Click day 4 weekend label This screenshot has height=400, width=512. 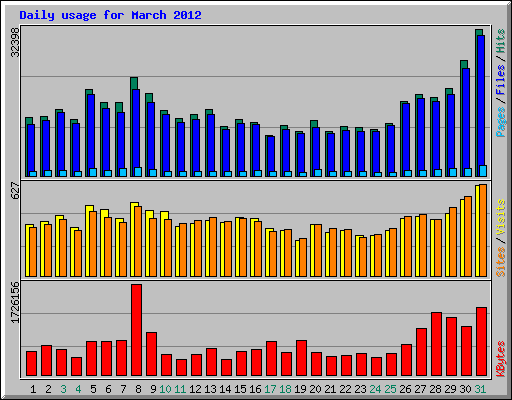click(x=78, y=389)
